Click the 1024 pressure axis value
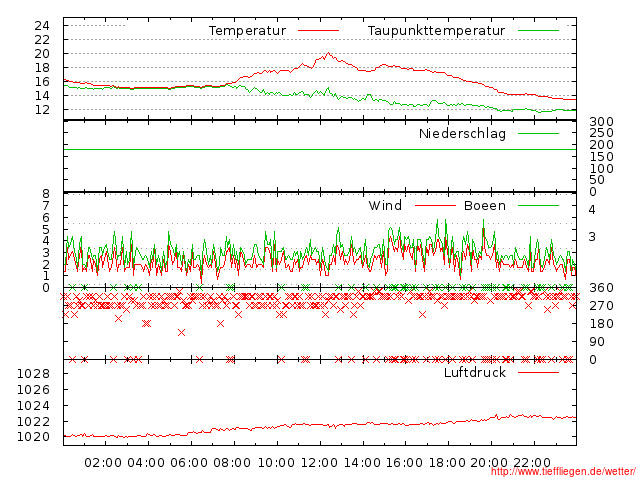This screenshot has height=480, width=640. [x=33, y=406]
